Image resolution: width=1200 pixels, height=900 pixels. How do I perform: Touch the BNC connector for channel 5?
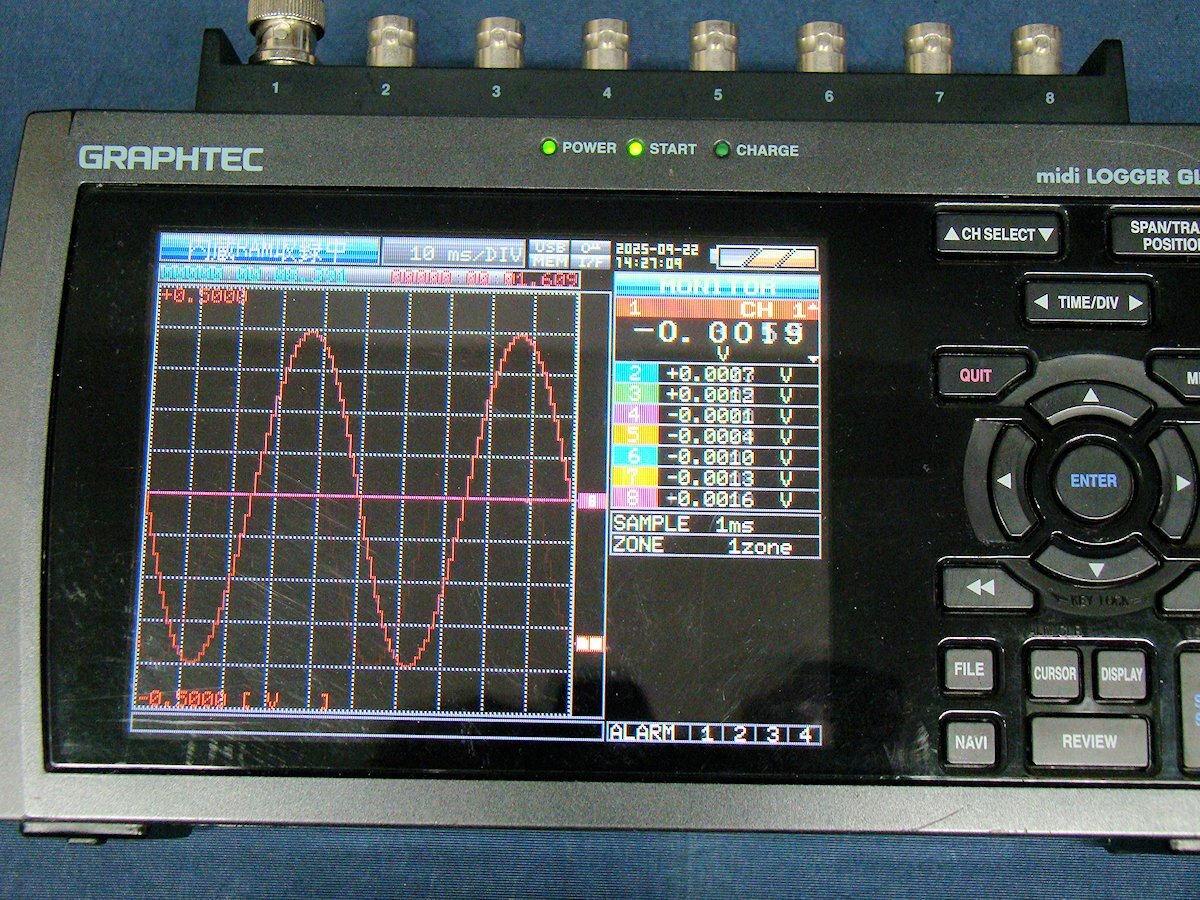(x=714, y=46)
